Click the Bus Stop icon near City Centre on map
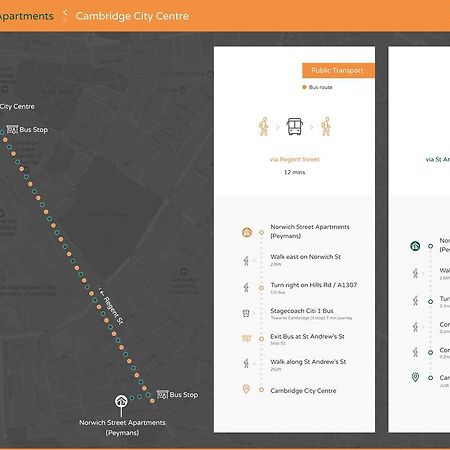Viewport: 450px width, 450px height. tap(12, 129)
